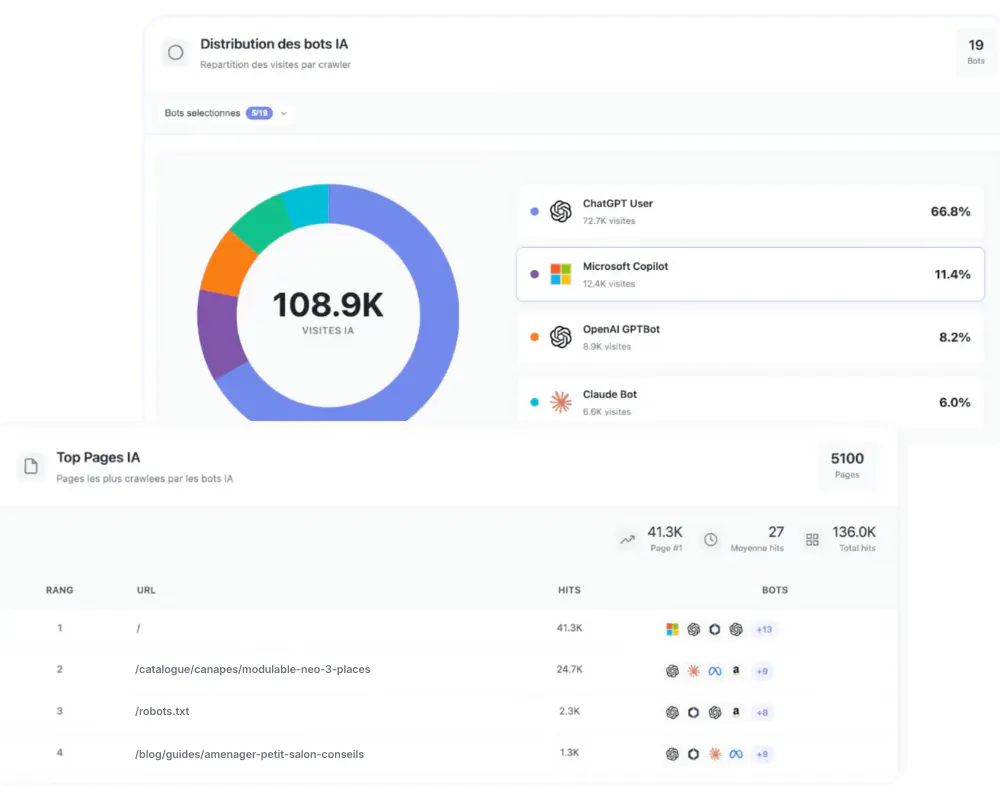1000x800 pixels.
Task: Select the Amazon bot icon in robots.txt row
Action: [736, 711]
